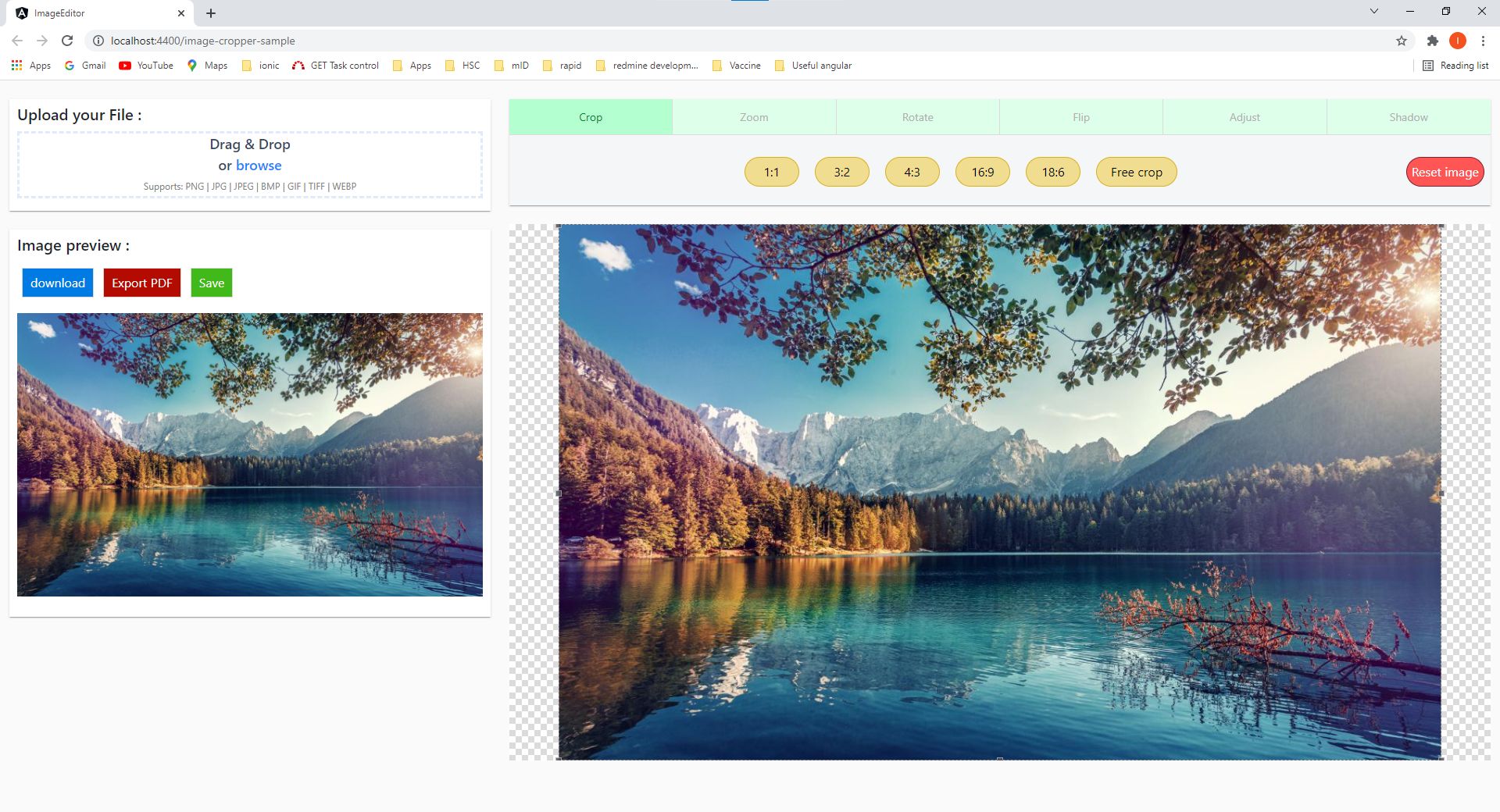
Task: Click the "Upload your File :" heading
Action: click(x=80, y=115)
